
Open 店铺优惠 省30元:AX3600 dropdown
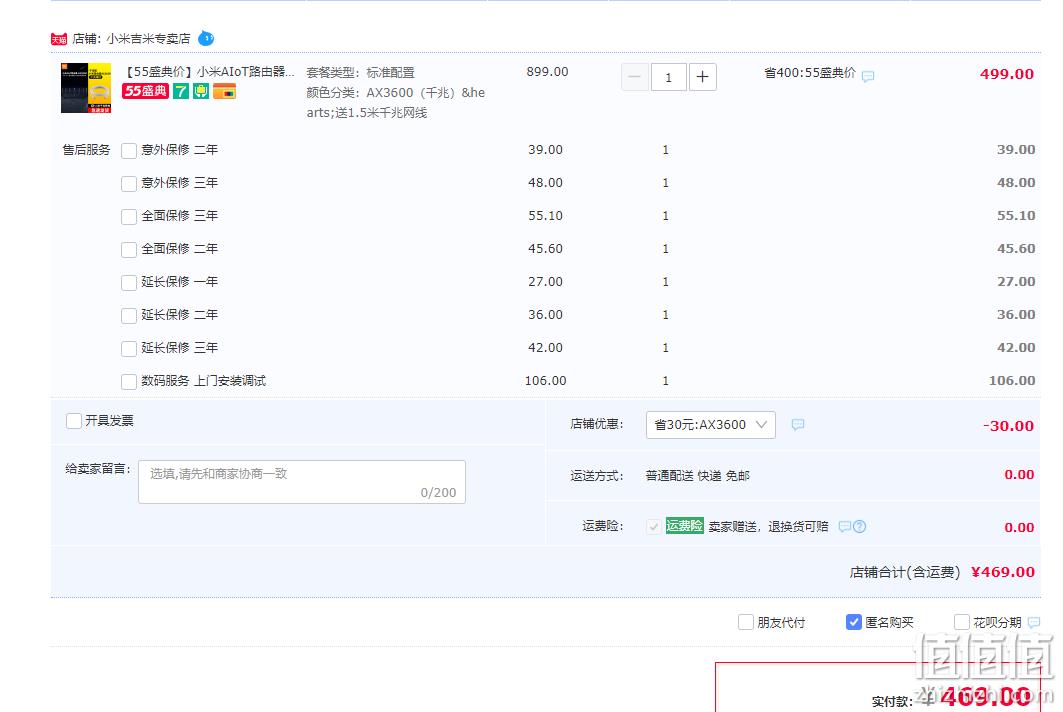710,424
